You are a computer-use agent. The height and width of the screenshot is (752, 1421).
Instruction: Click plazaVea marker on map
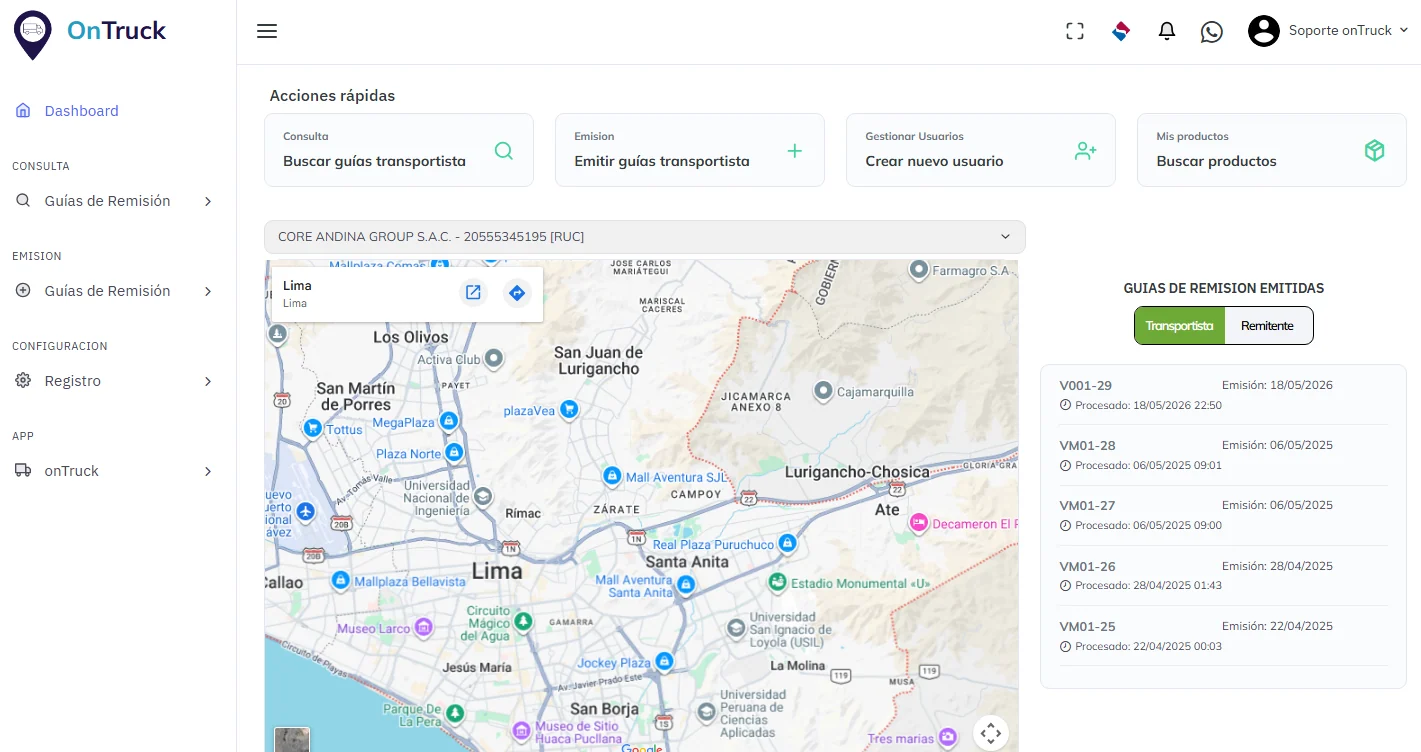pyautogui.click(x=569, y=409)
